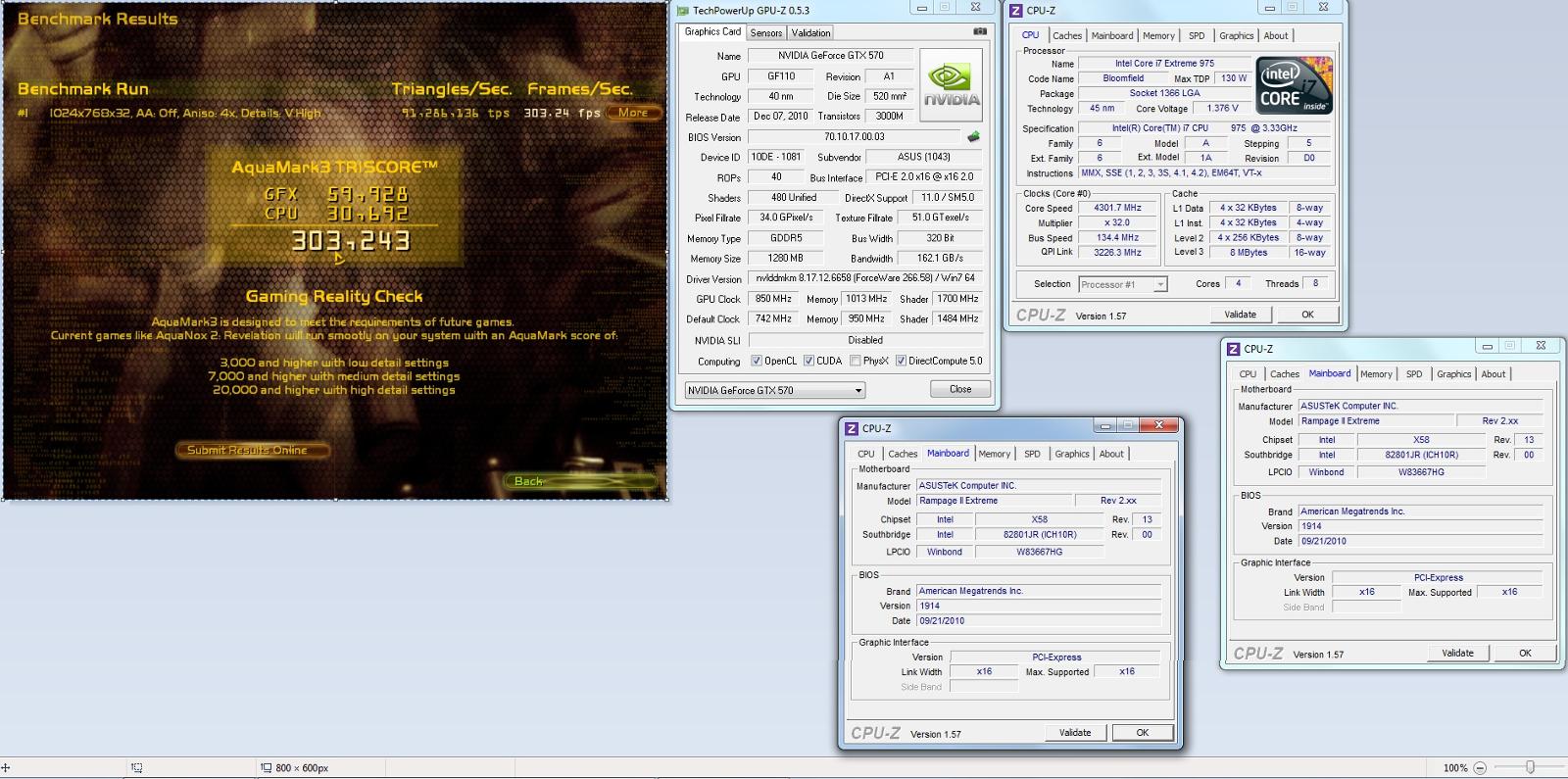Viewport: 1568px width, 779px height.
Task: Enable the PhysX checkbox in GPU-Z
Action: [x=855, y=361]
